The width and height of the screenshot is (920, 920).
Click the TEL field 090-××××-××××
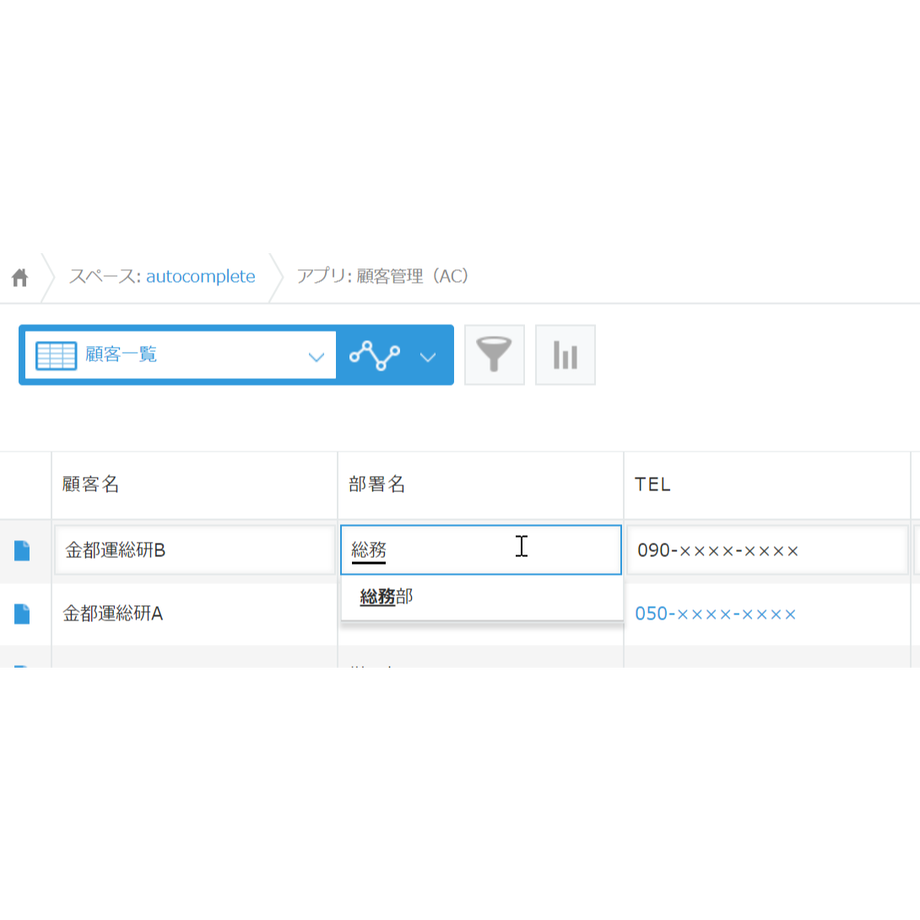767,550
